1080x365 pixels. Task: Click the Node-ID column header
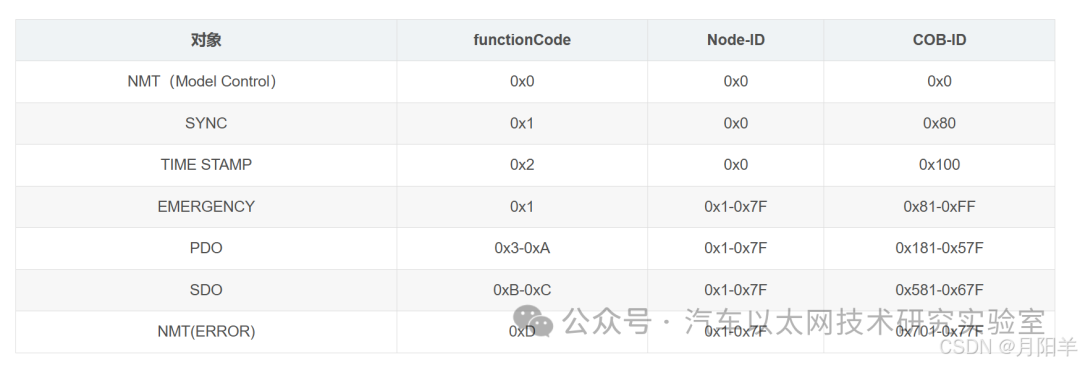pyautogui.click(x=736, y=40)
